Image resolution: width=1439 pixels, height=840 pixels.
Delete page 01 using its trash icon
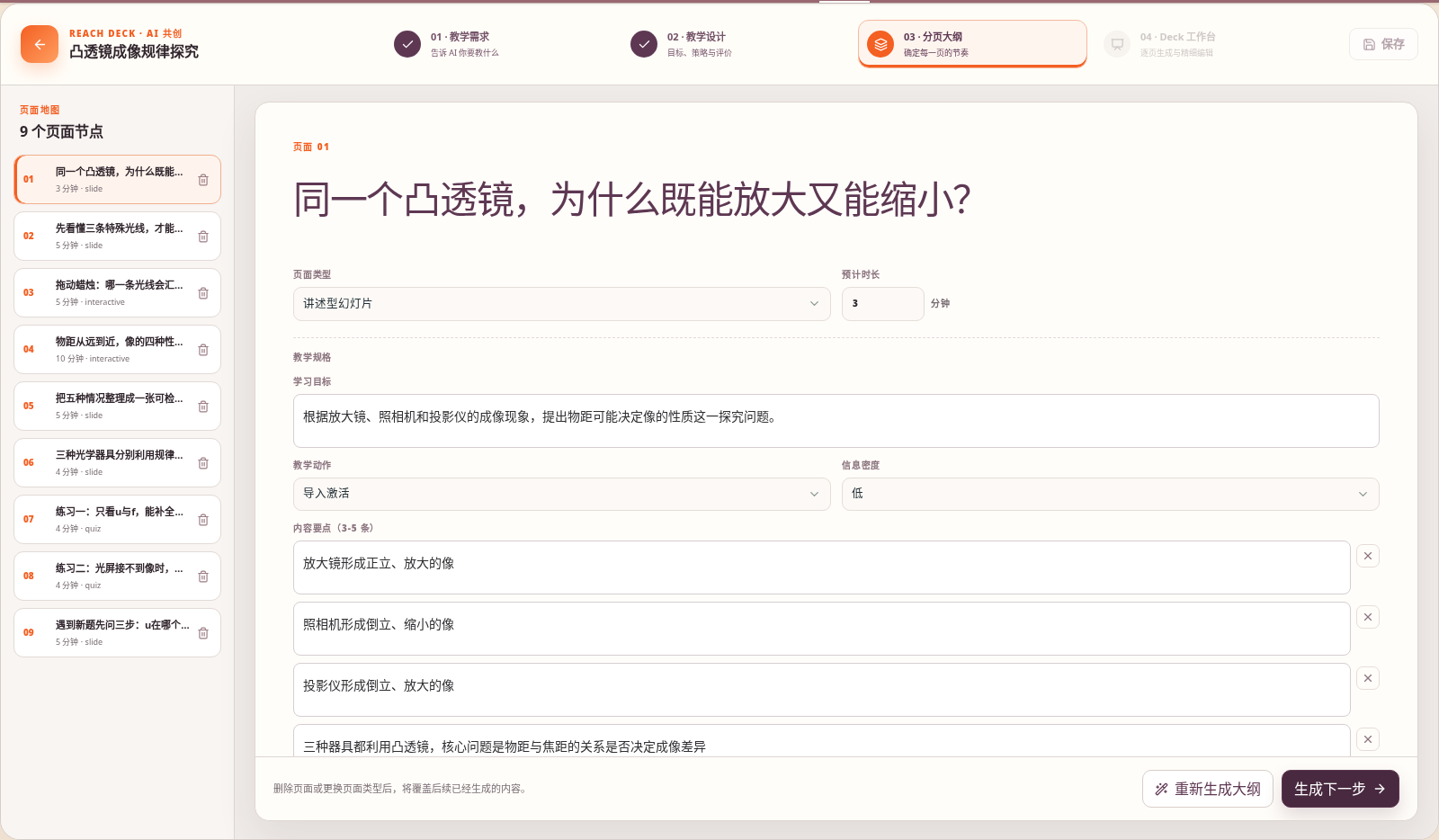[203, 180]
